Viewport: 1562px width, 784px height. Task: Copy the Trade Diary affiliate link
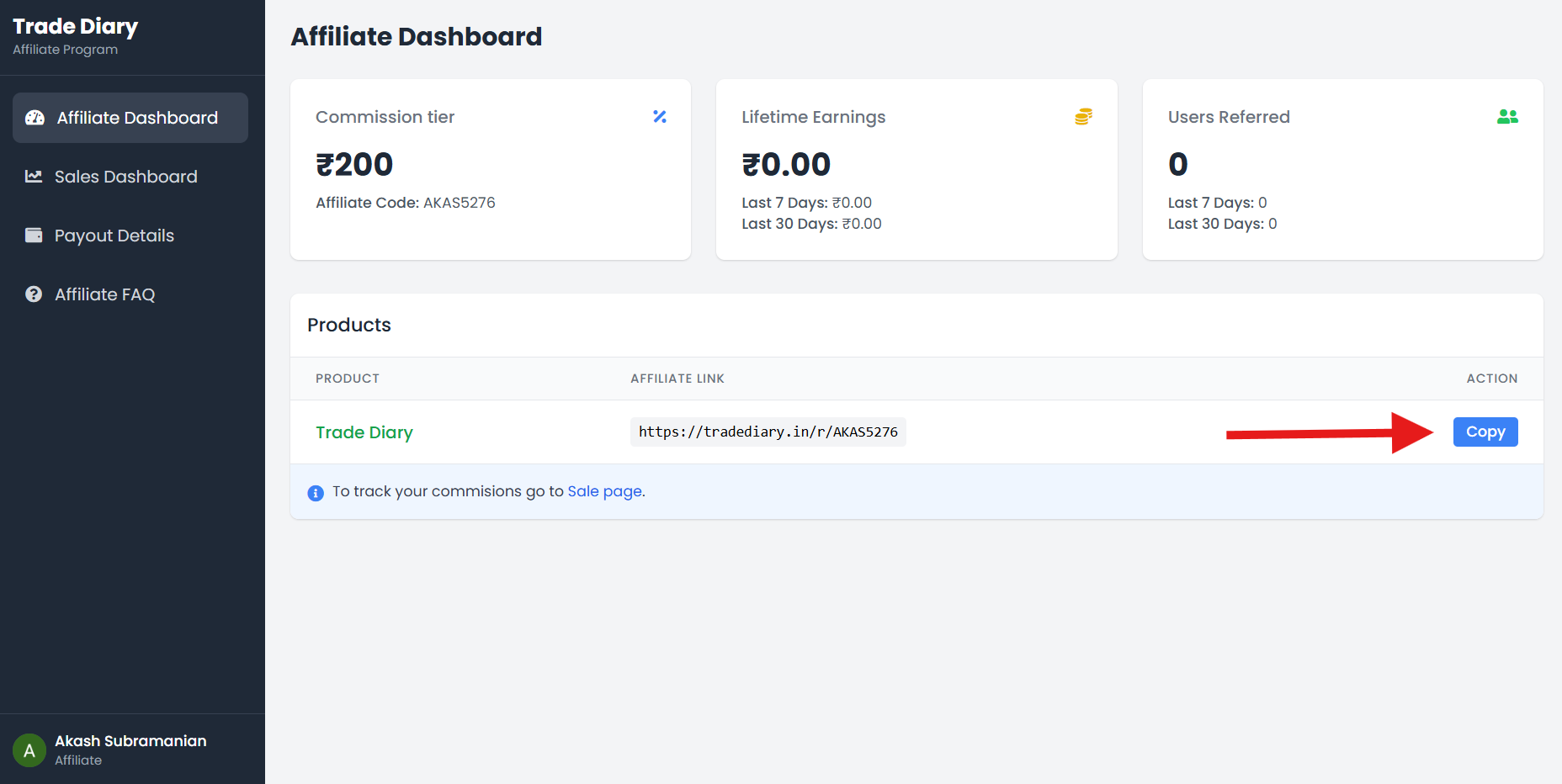point(1485,432)
